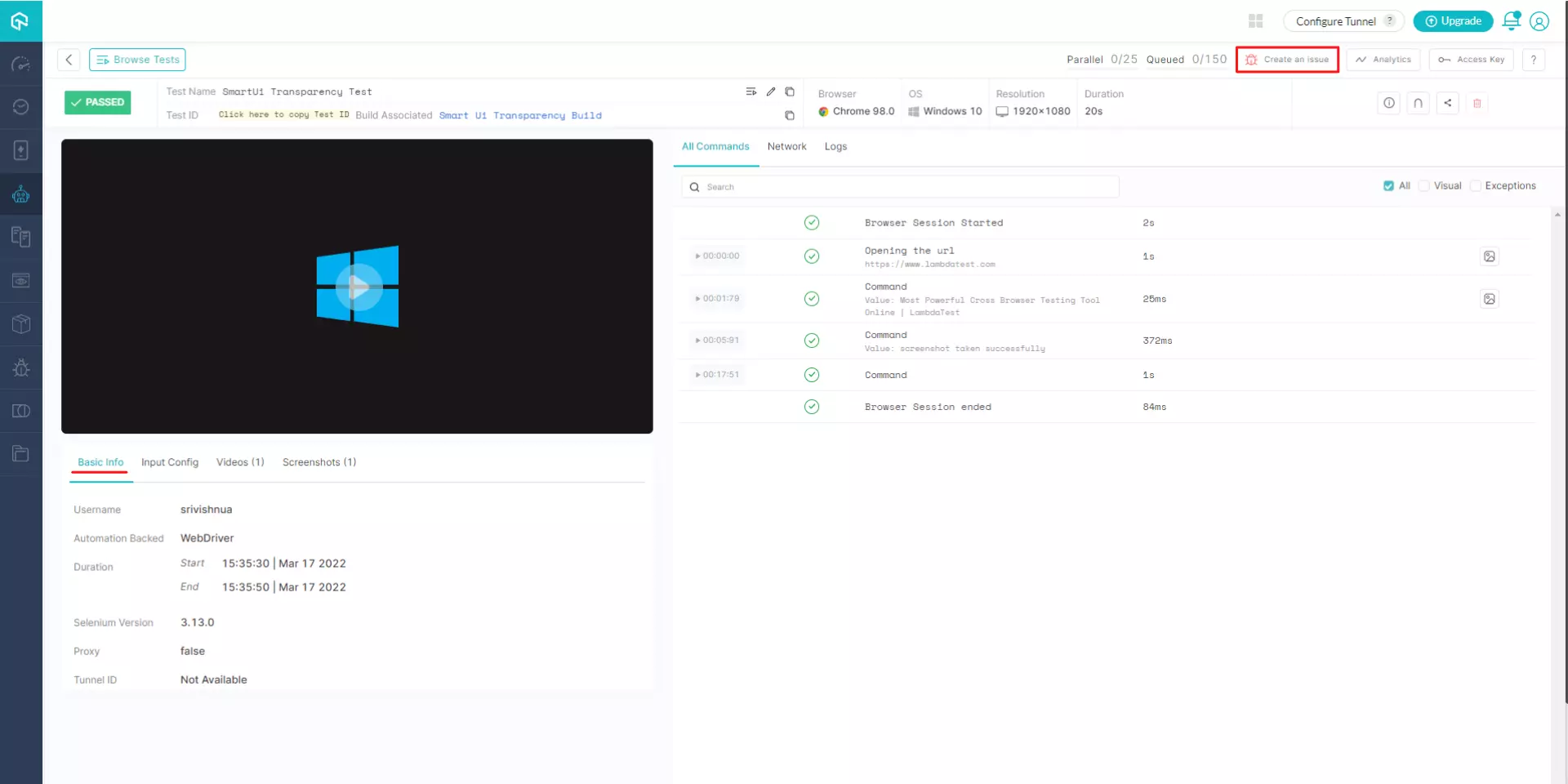Screen dimensions: 1568x784
Task: Click the Create an issue button
Action: pyautogui.click(x=1287, y=60)
